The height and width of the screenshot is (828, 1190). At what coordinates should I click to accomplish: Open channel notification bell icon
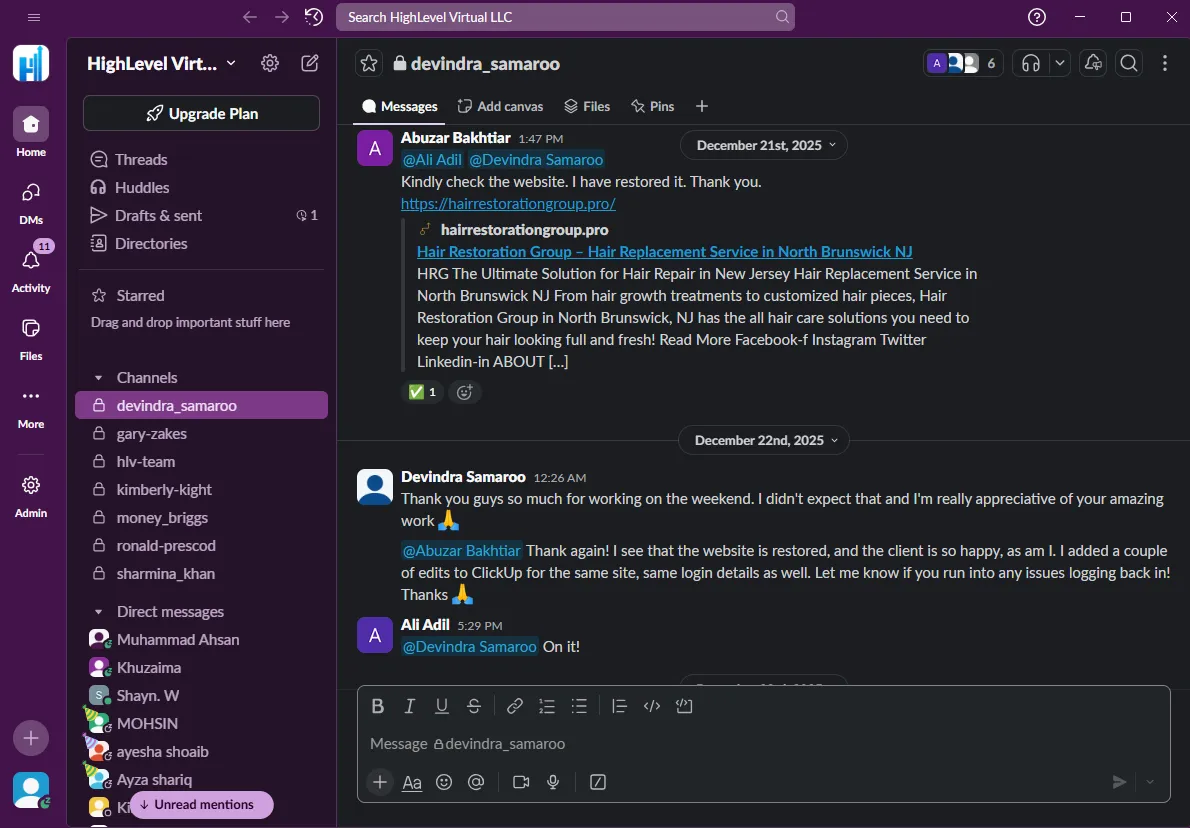[1094, 63]
